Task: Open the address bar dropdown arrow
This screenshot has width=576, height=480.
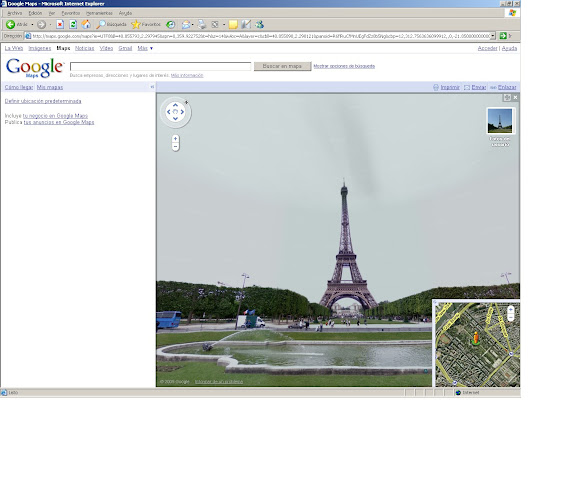Action: click(493, 36)
